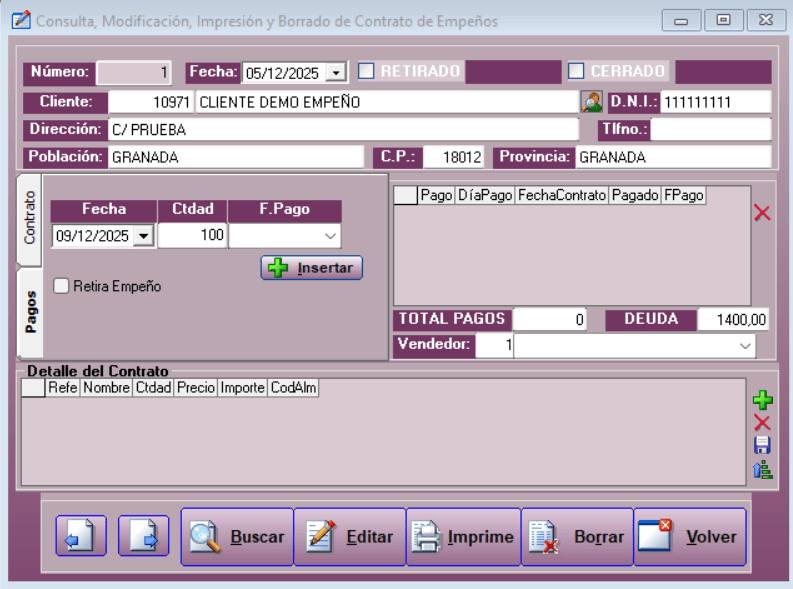Expand the F.Pago payment method dropdown
Image resolution: width=793 pixels, height=589 pixels.
331,236
